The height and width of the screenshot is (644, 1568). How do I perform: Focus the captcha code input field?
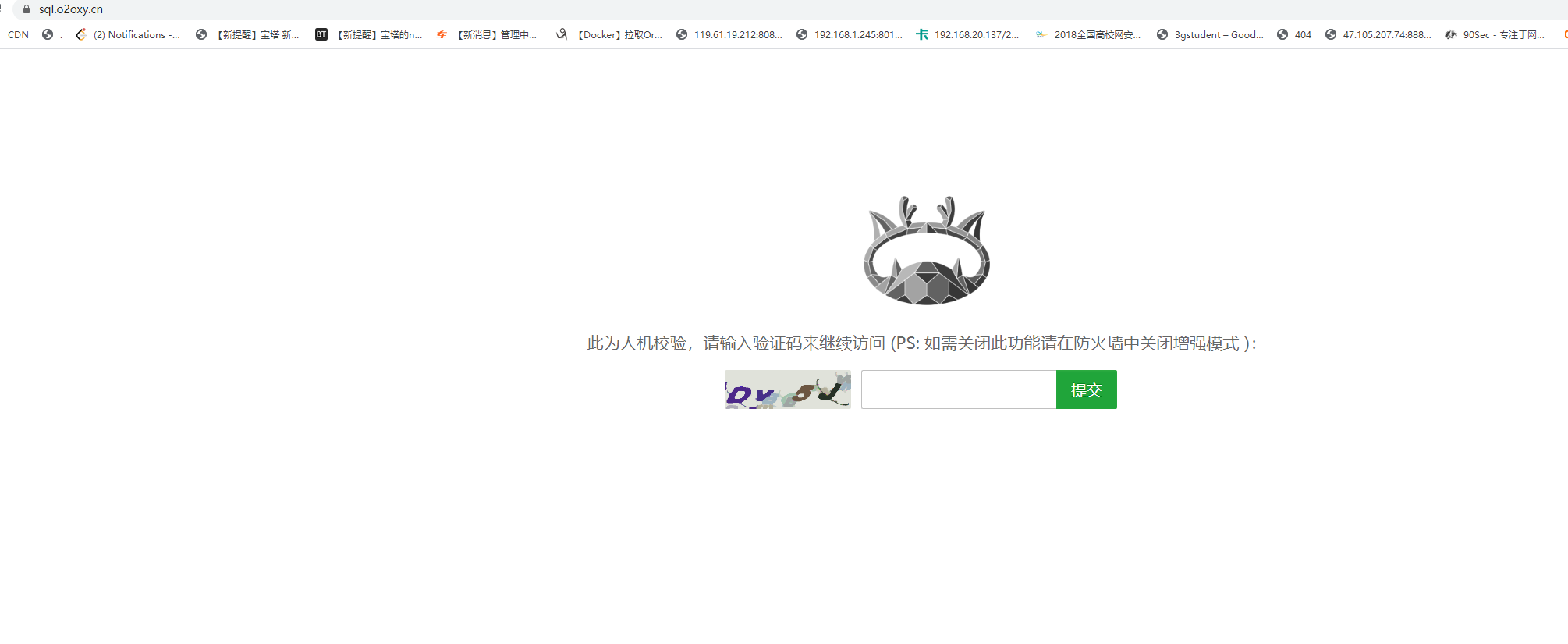(959, 390)
